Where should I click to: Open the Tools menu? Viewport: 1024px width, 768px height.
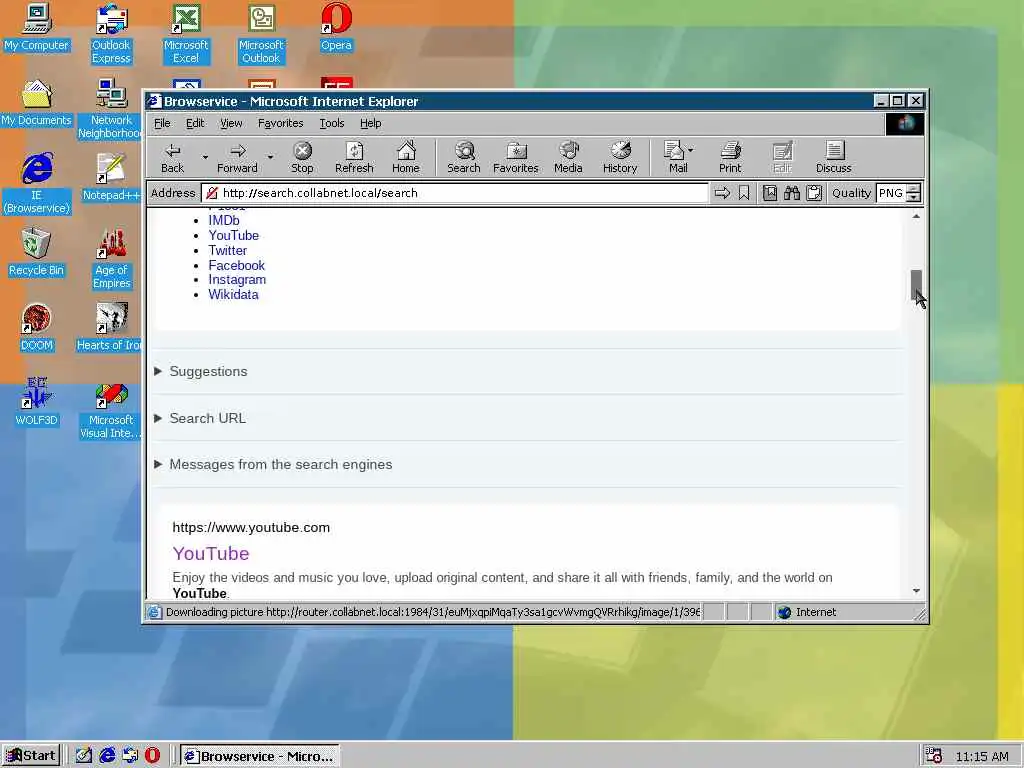332,123
